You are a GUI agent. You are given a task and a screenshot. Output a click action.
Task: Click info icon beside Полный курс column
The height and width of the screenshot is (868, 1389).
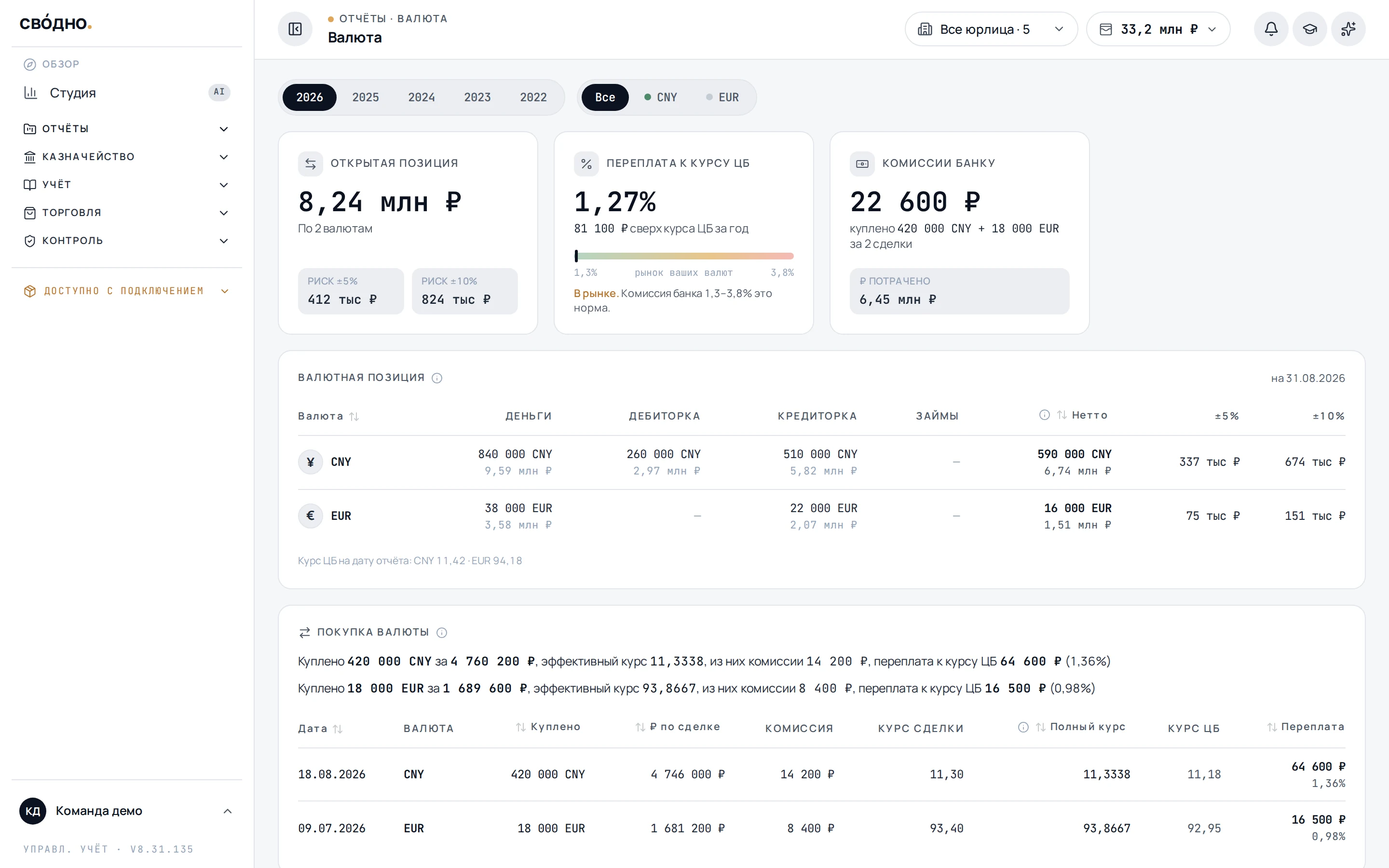[1023, 727]
